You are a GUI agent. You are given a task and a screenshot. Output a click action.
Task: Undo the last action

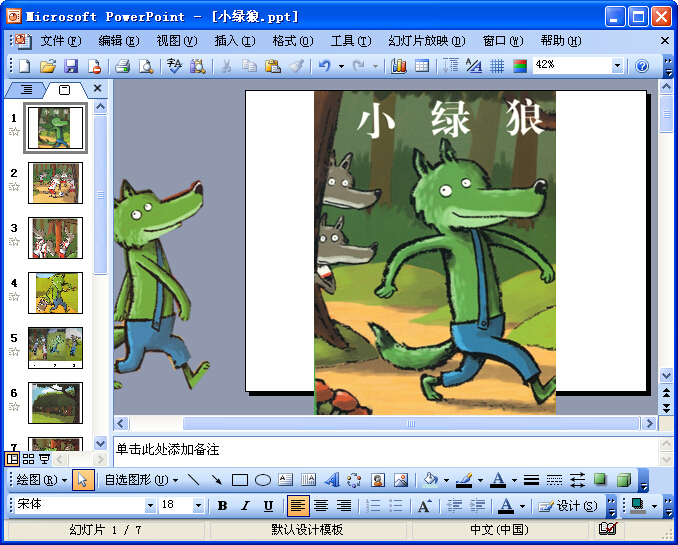tap(325, 66)
